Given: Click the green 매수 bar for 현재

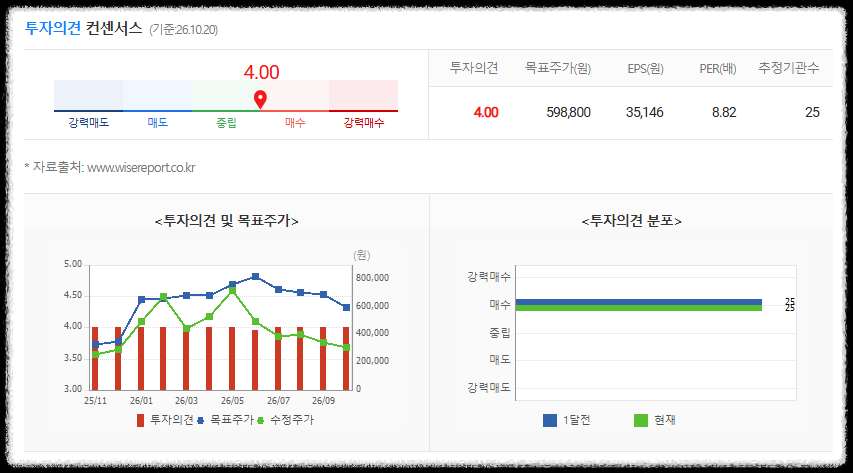Looking at the screenshot, I should (639, 308).
